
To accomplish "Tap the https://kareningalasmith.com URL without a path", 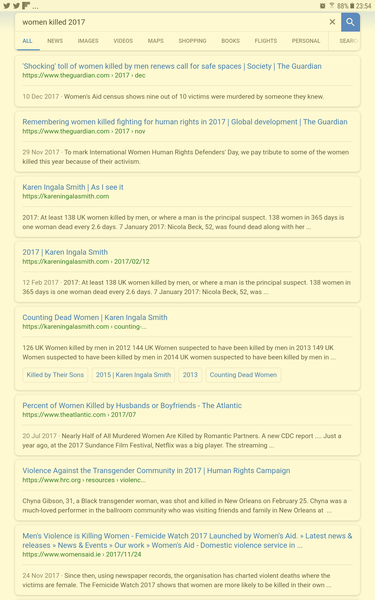I will [65, 196].
